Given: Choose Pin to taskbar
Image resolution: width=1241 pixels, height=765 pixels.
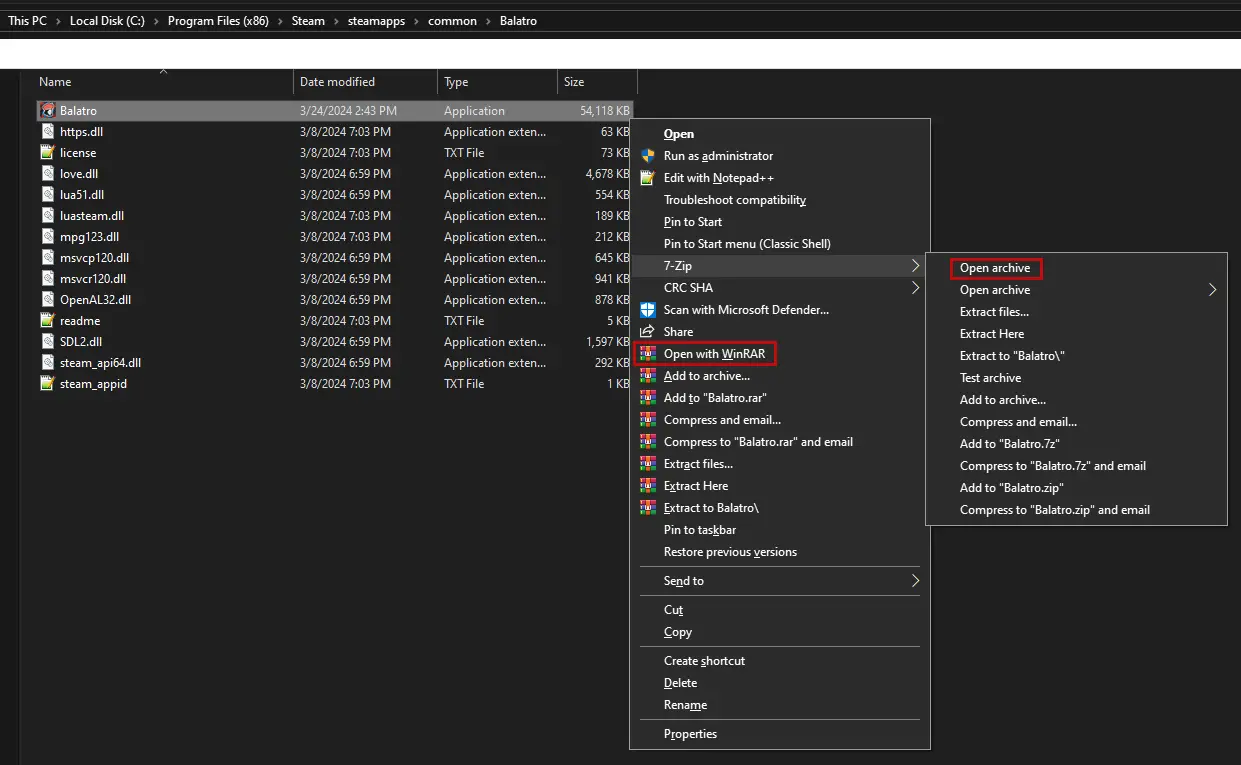Looking at the screenshot, I should tap(700, 530).
